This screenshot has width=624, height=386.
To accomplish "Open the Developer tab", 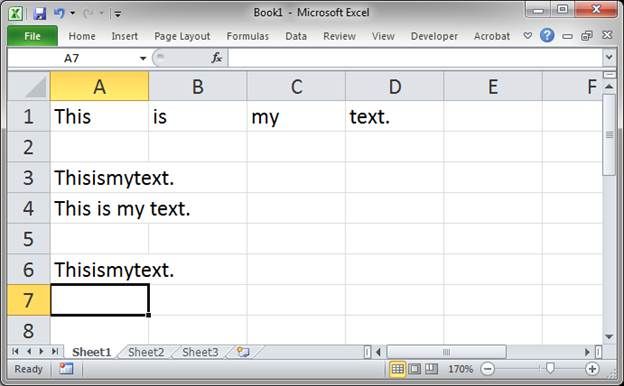I will coord(434,36).
